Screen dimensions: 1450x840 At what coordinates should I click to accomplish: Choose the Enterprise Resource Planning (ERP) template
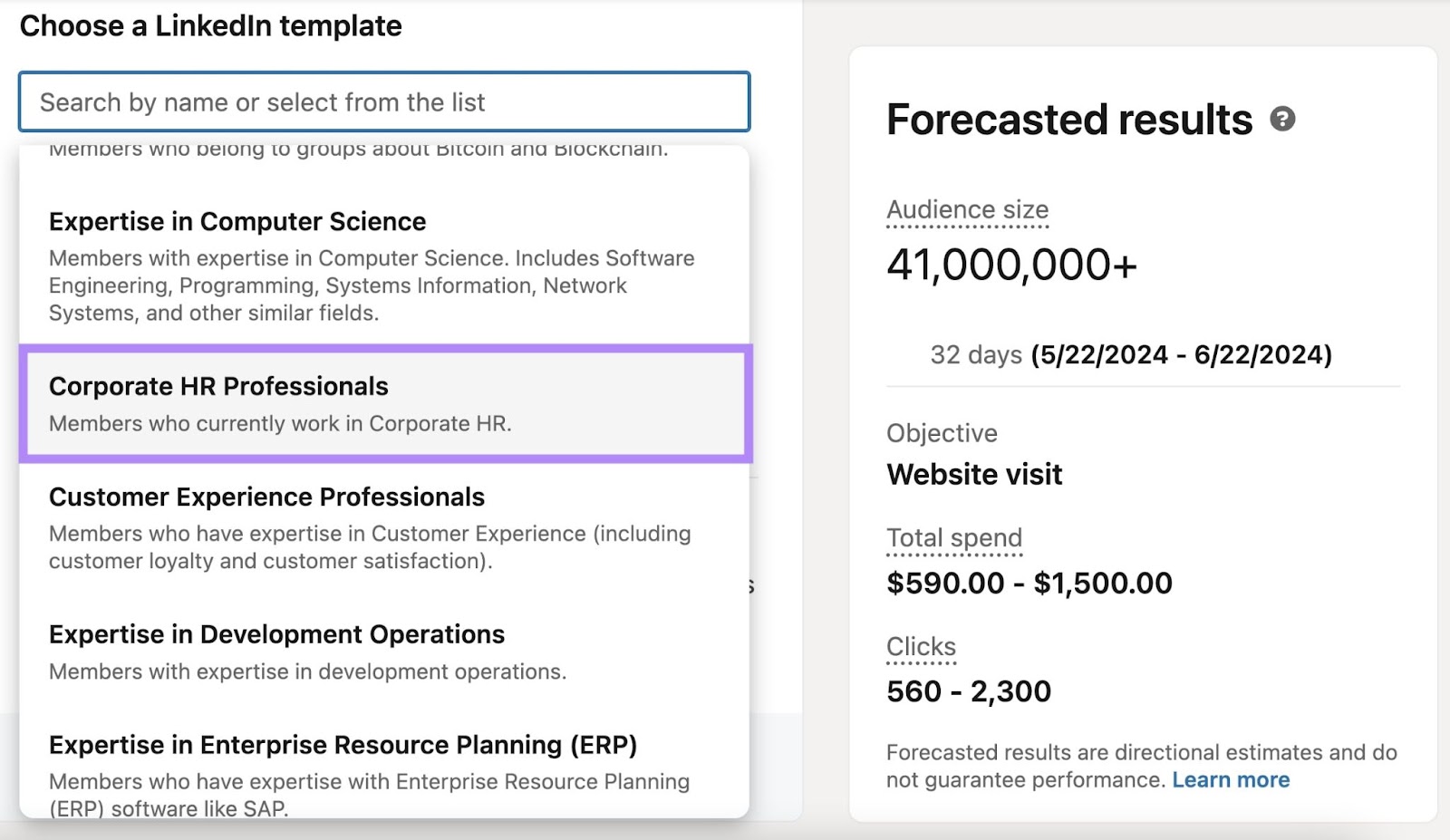tap(343, 744)
